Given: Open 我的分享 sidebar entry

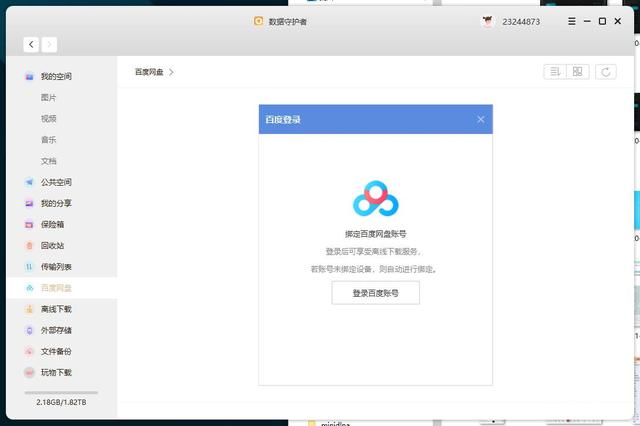Looking at the screenshot, I should pos(56,203).
